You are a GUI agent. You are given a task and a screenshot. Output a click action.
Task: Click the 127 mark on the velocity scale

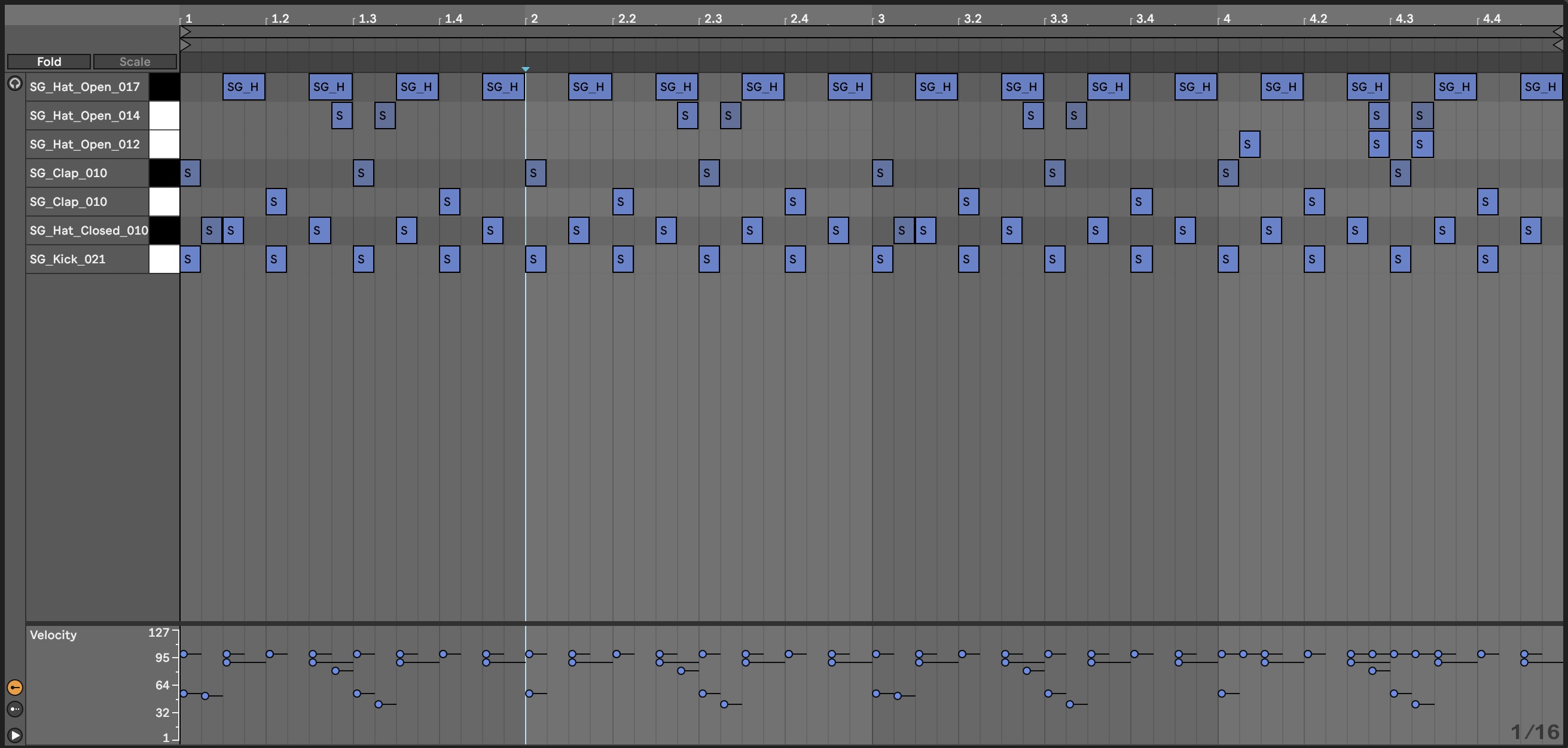pos(158,633)
